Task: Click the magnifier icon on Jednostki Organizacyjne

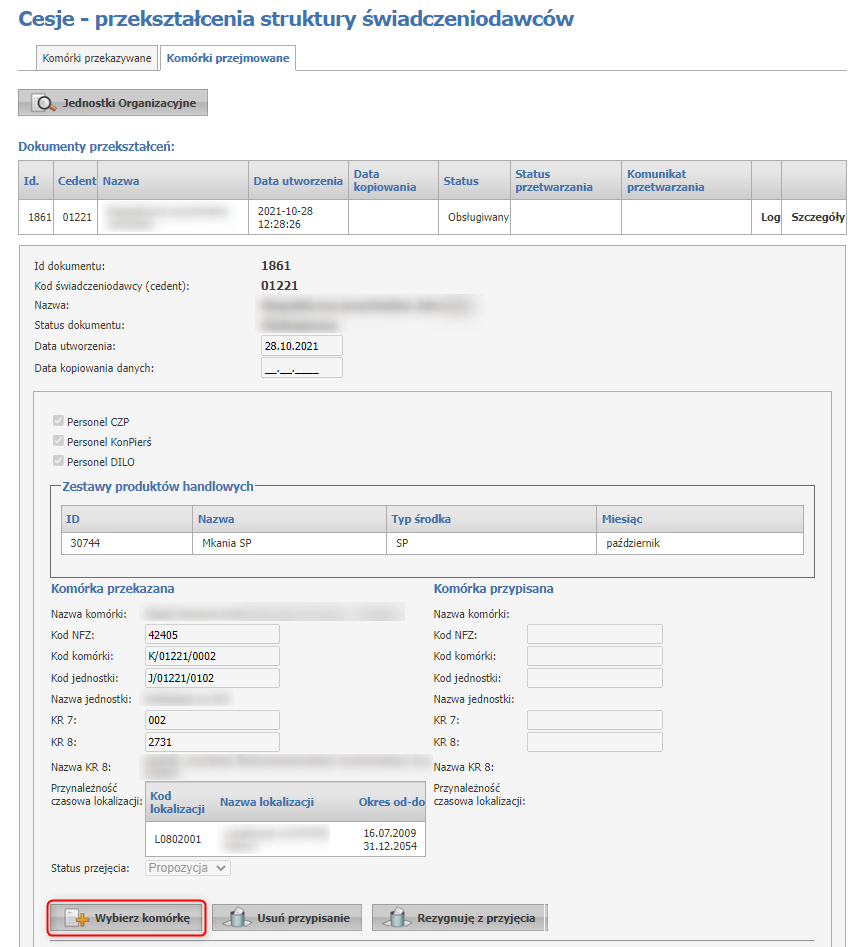Action: tap(44, 103)
